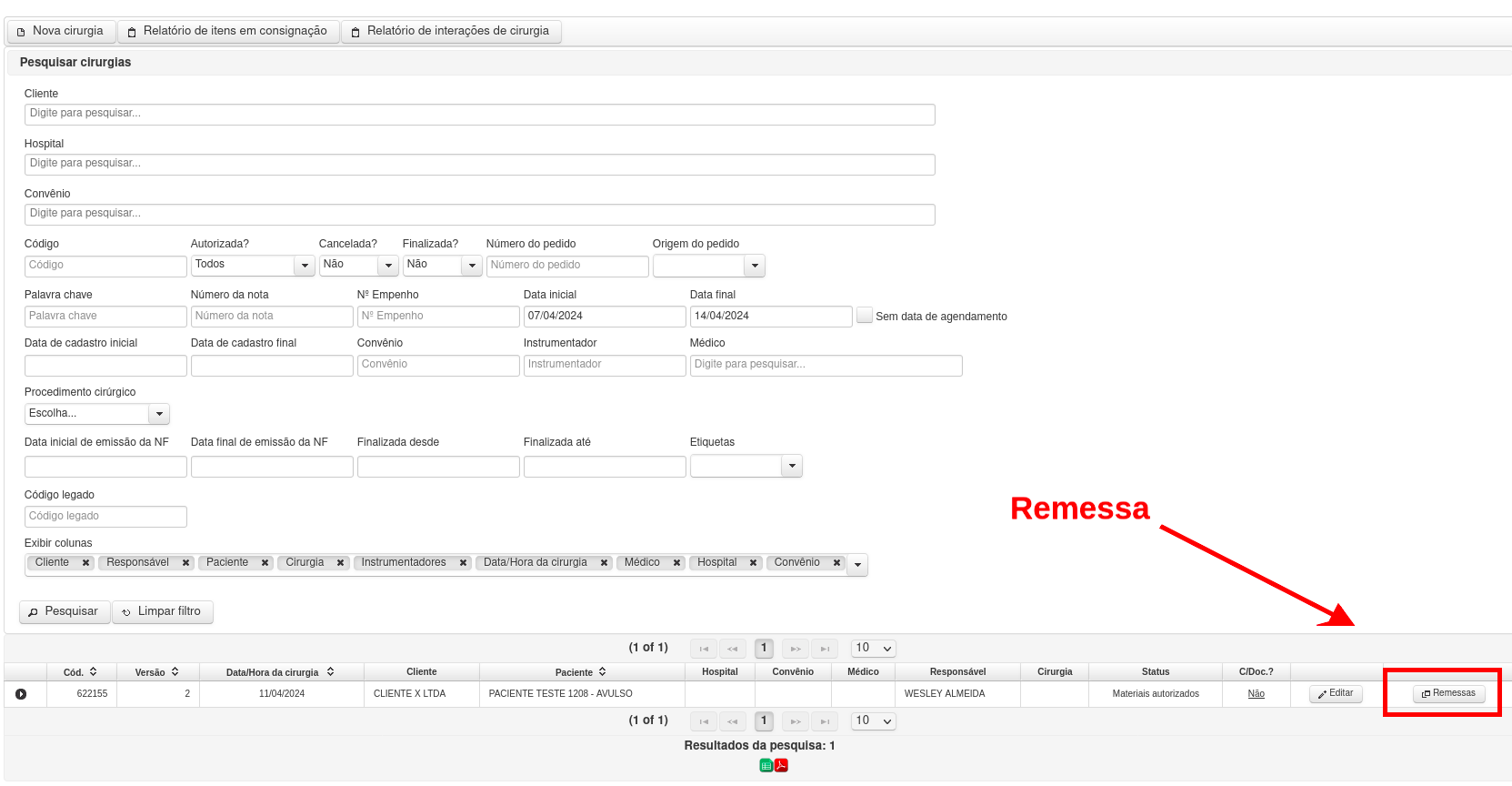
Task: Go to next page in top paginator
Action: pyautogui.click(x=796, y=649)
